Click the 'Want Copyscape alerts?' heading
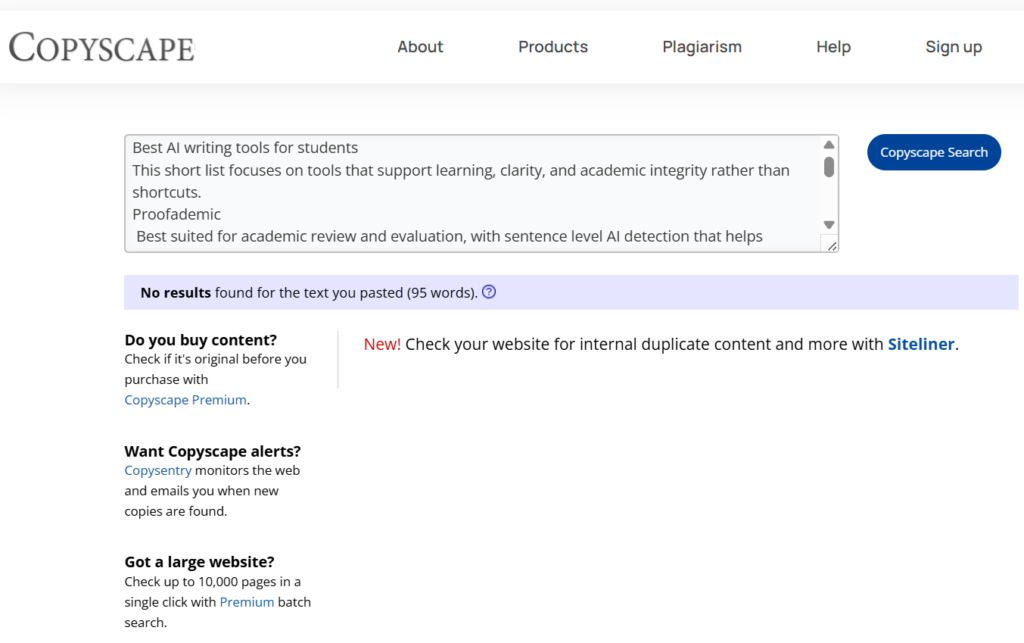 212,451
